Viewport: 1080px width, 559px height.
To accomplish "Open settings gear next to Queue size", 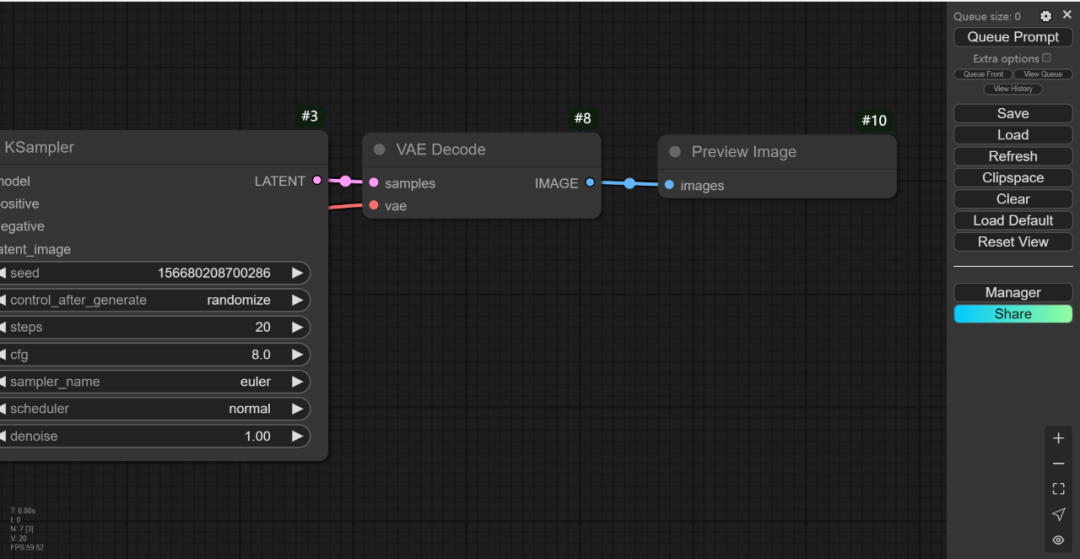I will pos(1046,16).
